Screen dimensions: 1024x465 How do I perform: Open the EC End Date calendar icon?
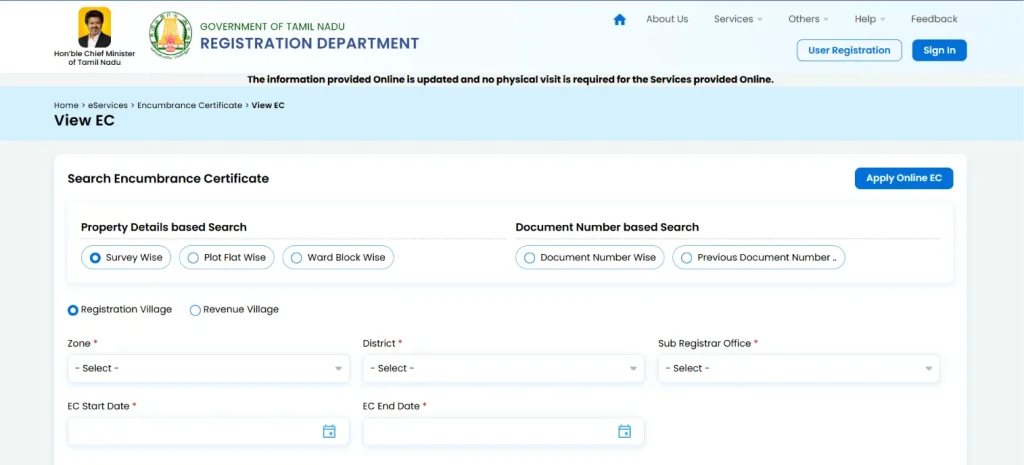pyautogui.click(x=624, y=431)
